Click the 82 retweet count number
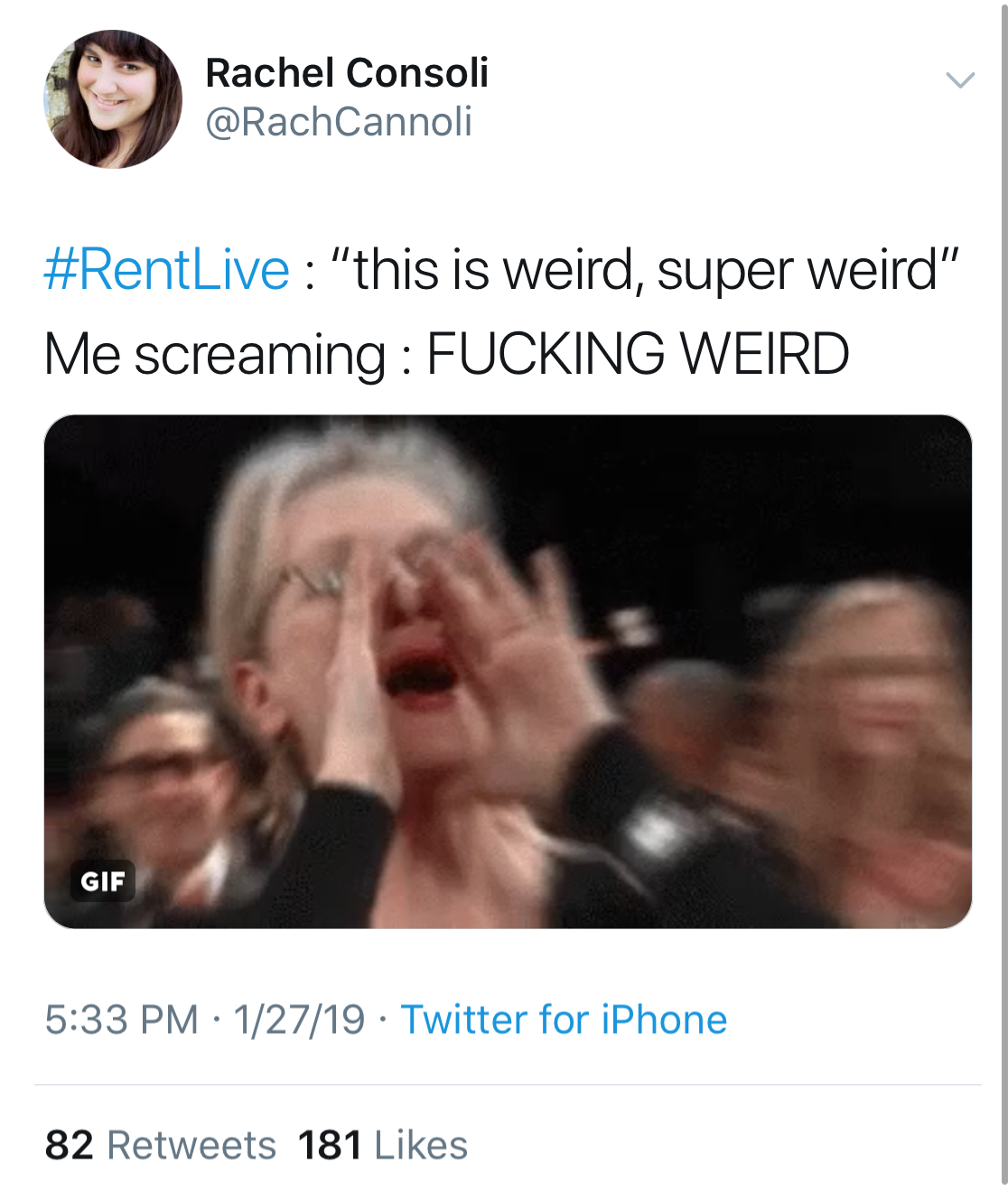Image resolution: width=1008 pixels, height=1200 pixels. coord(70,1145)
